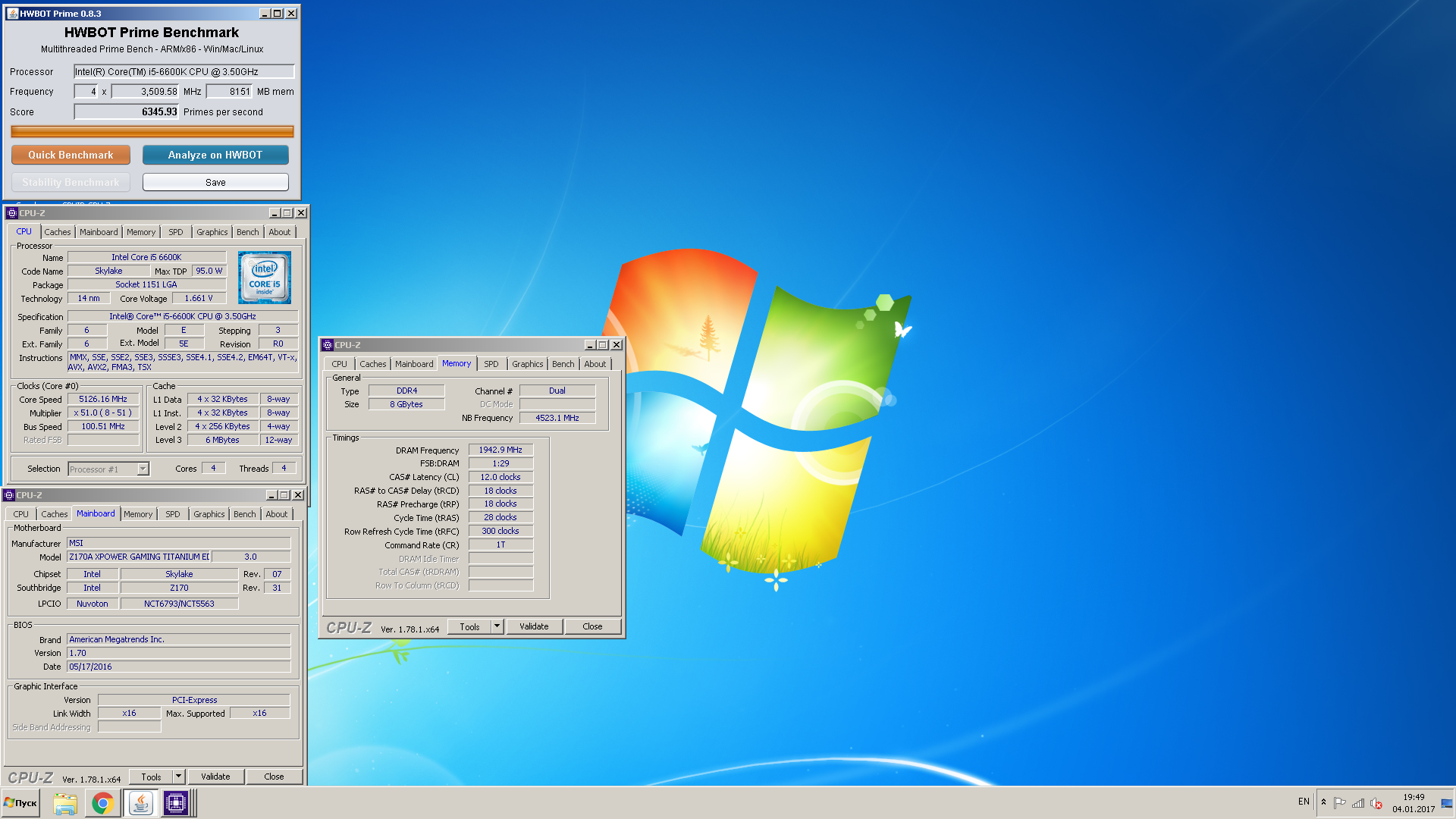Open Memory tab in CPU window

coord(141,232)
